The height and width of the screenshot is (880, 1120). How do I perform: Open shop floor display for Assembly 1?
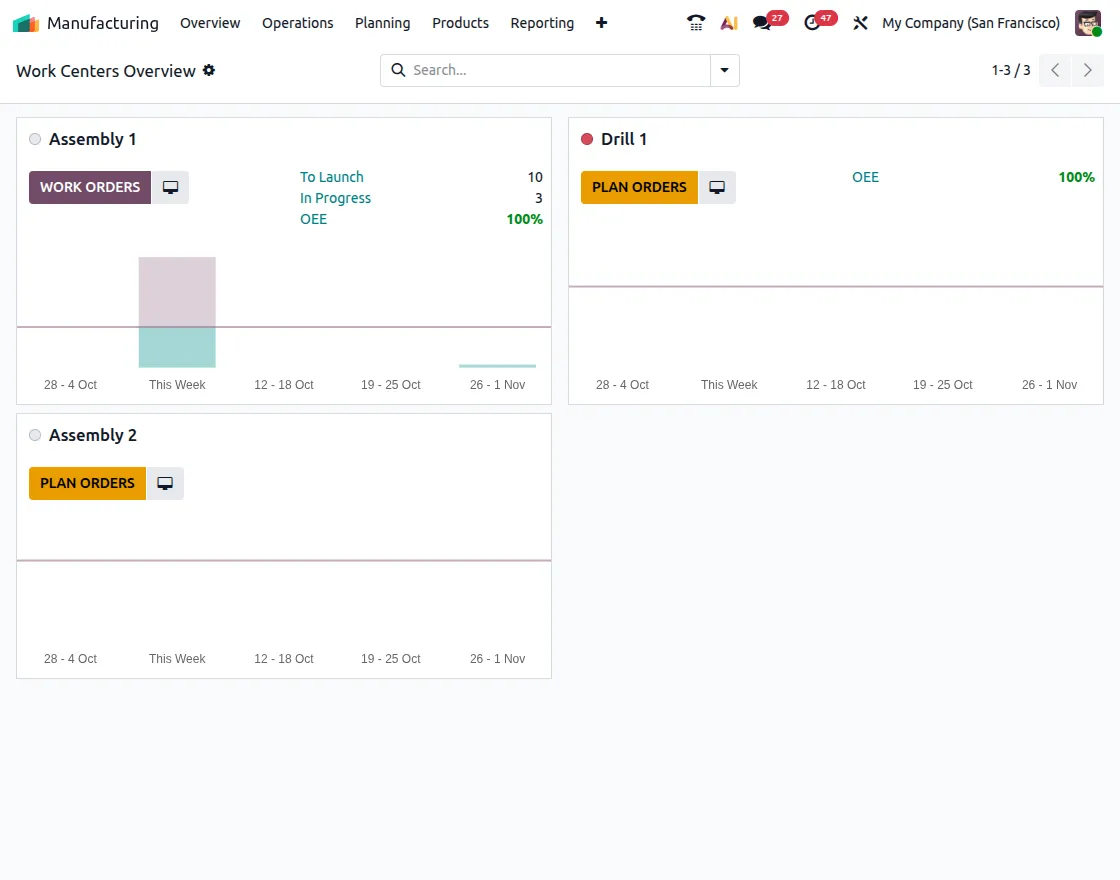click(x=170, y=187)
